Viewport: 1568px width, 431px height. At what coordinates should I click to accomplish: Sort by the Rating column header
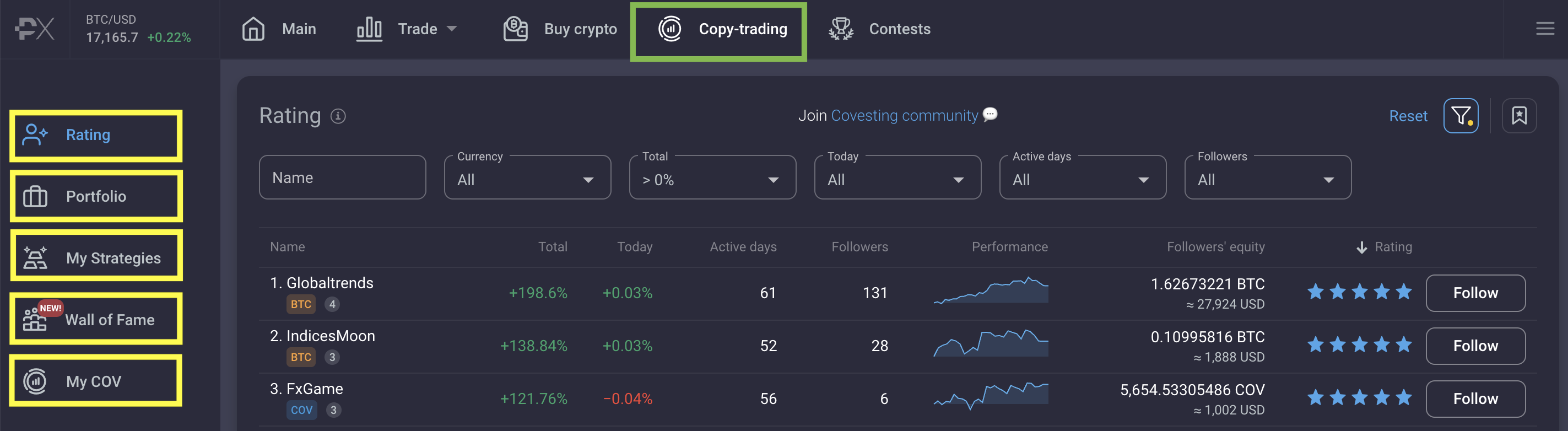click(x=1392, y=247)
